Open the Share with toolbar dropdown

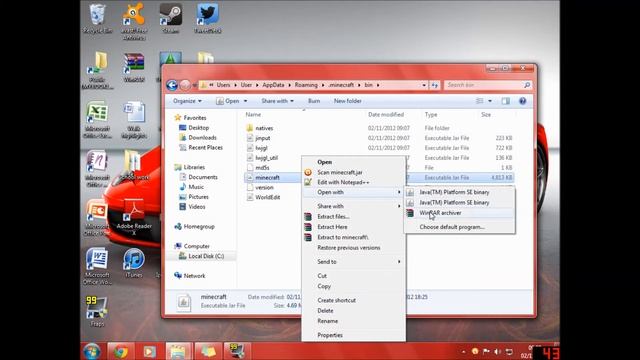click(277, 101)
